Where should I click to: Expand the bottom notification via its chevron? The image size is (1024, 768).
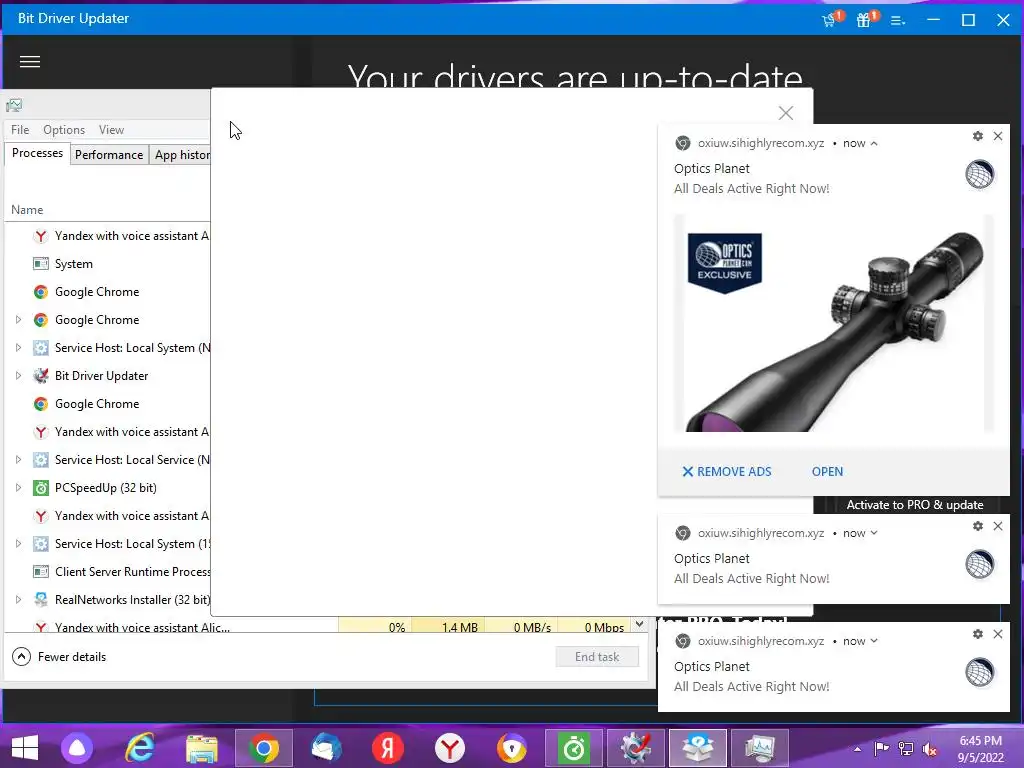874,641
